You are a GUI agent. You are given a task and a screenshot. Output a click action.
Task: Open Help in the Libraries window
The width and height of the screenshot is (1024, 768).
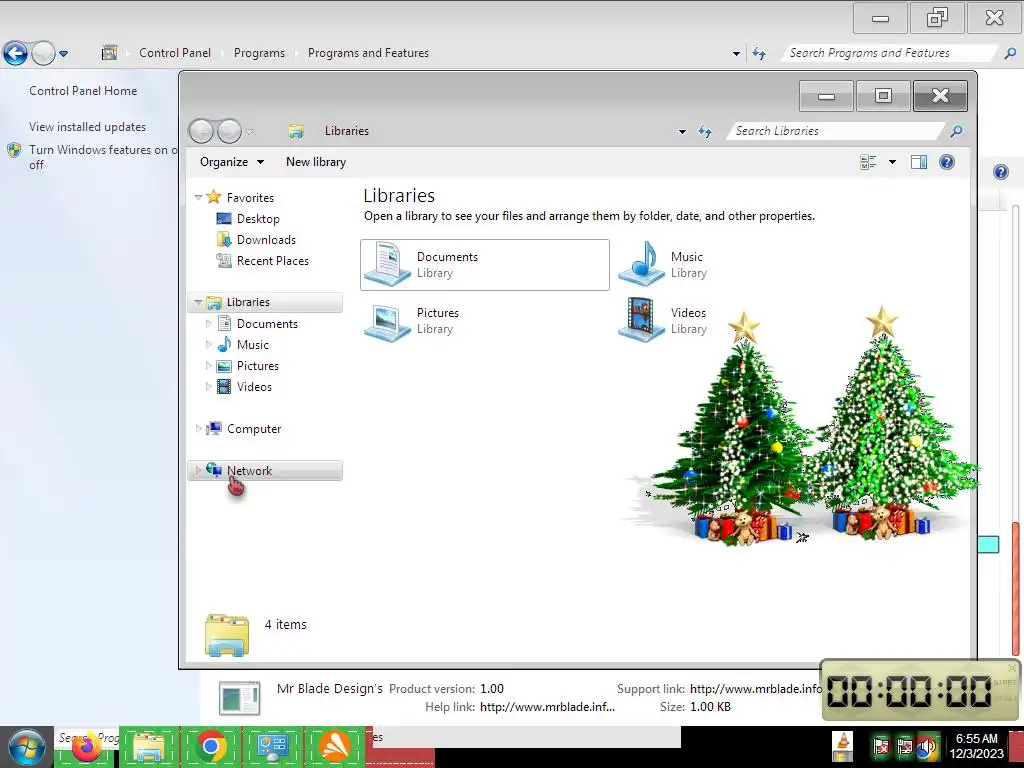(947, 162)
